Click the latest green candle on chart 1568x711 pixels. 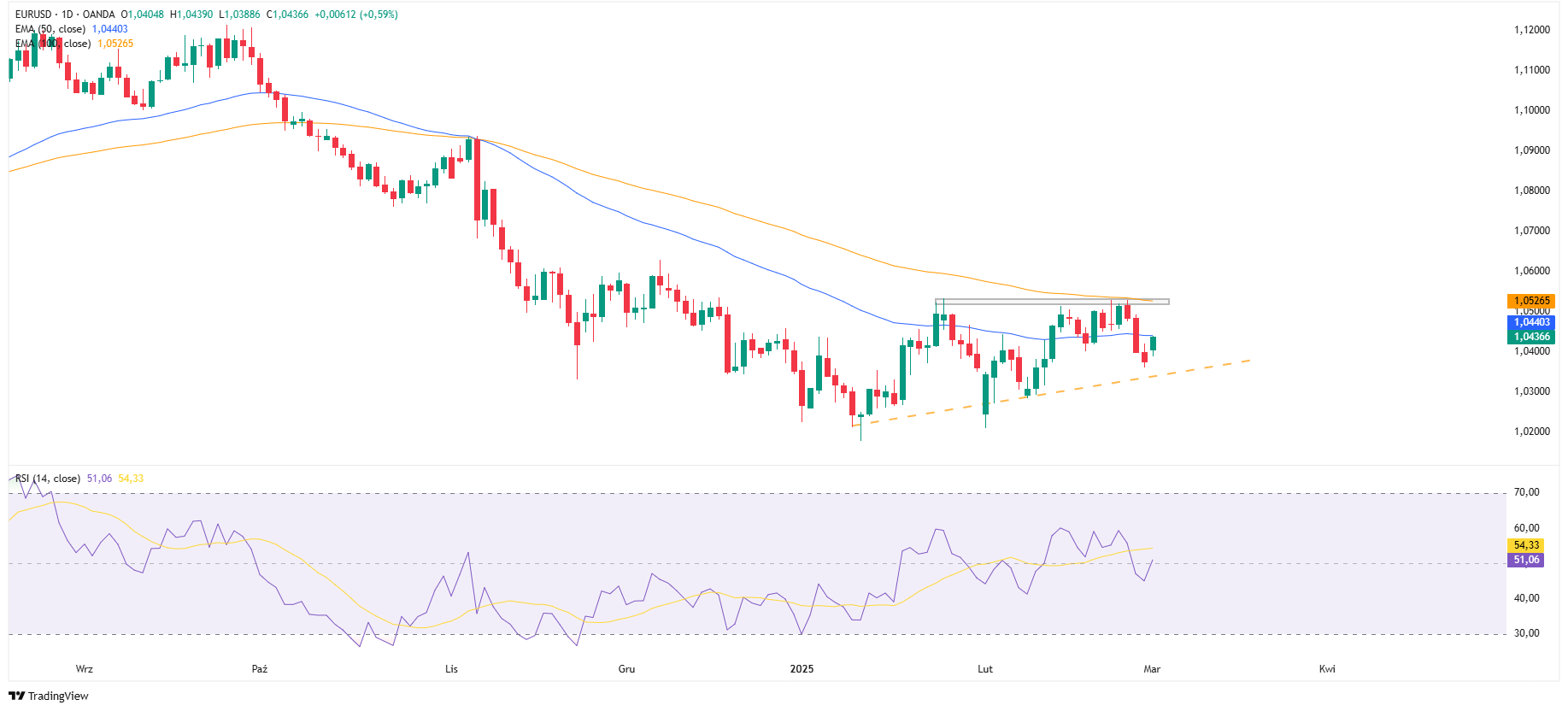1153,344
